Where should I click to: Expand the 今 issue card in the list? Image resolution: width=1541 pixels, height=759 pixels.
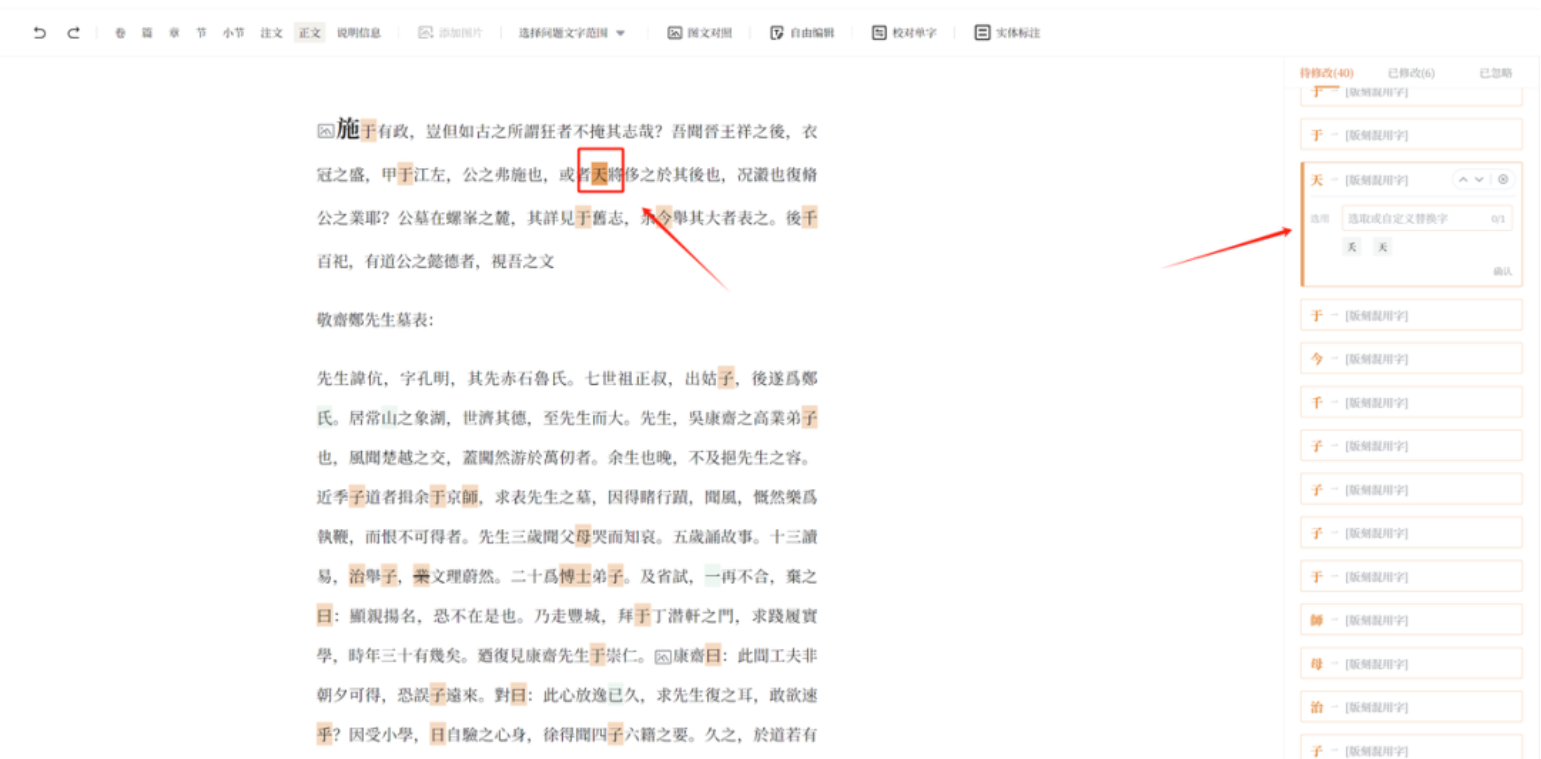point(1410,359)
